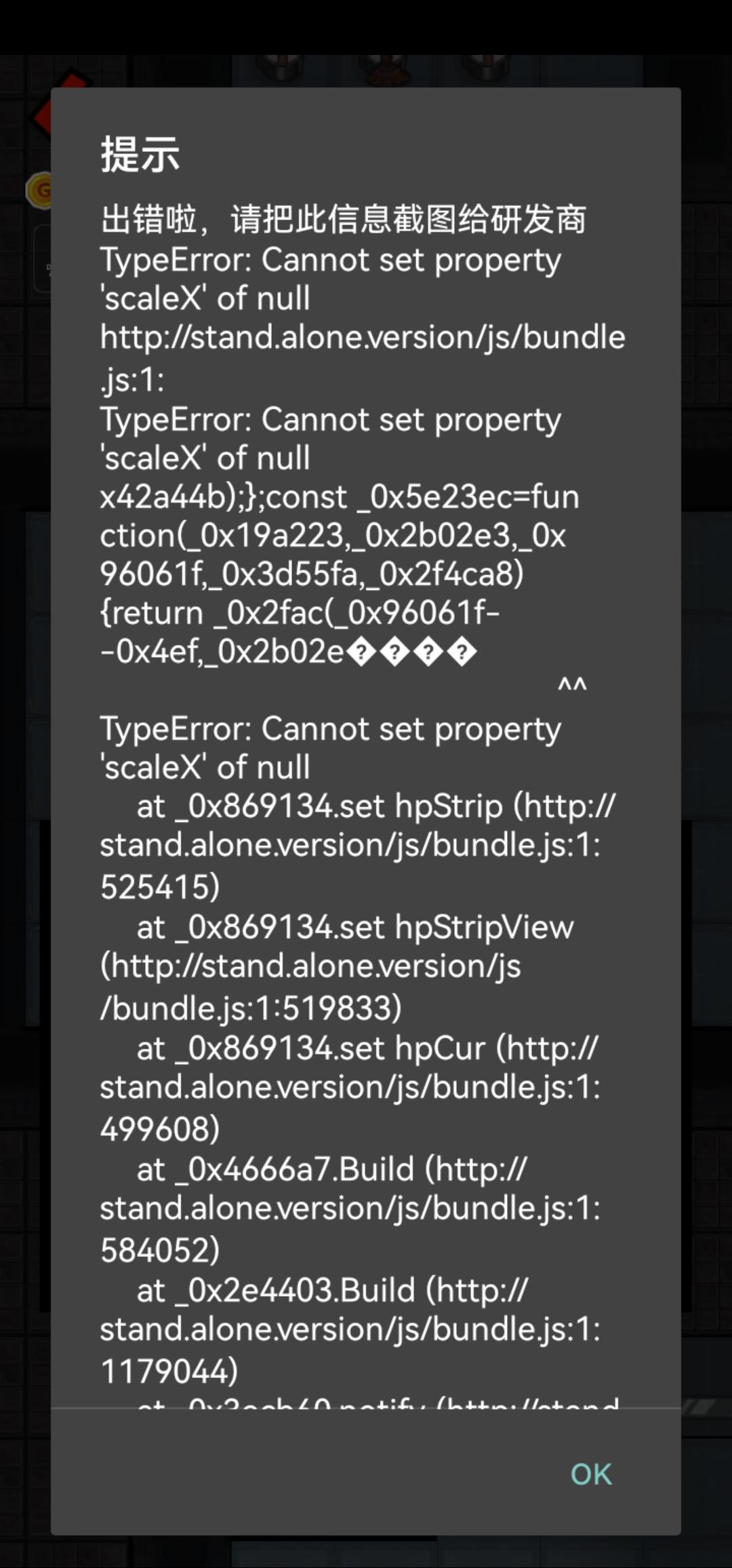Click the offset number 499608)

(x=161, y=1129)
